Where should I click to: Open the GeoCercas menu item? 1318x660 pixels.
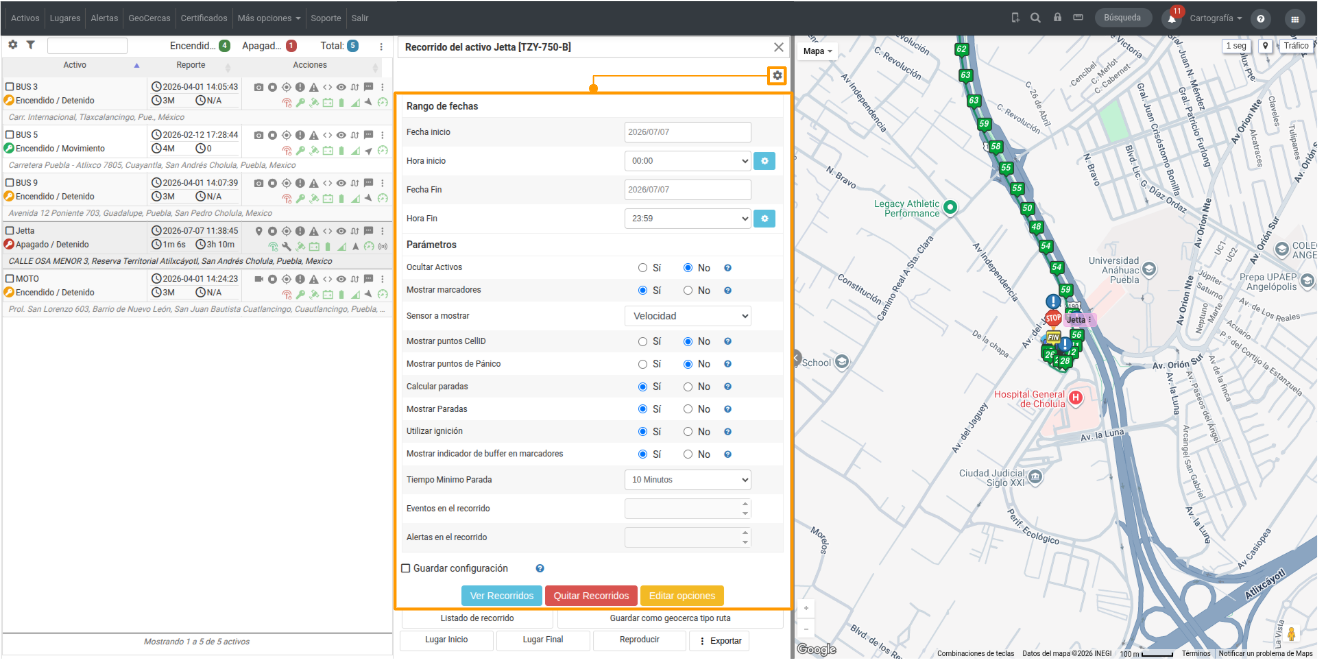(x=149, y=18)
